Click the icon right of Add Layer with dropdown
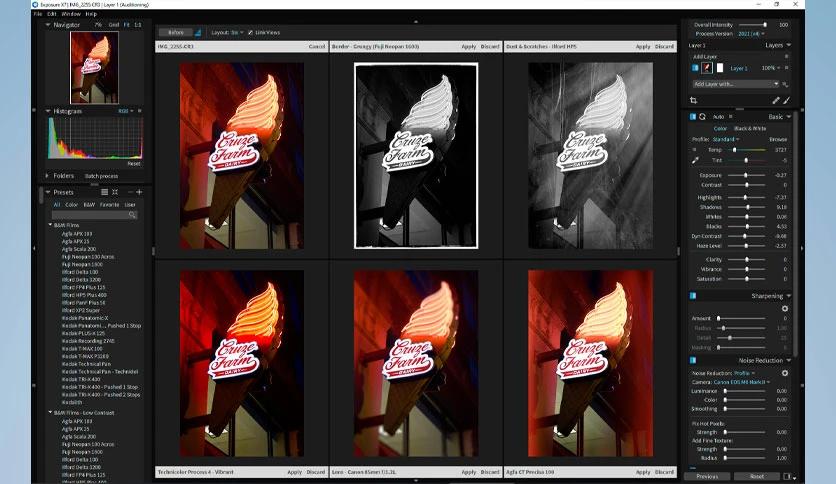Image resolution: width=836 pixels, height=484 pixels. coord(785,84)
